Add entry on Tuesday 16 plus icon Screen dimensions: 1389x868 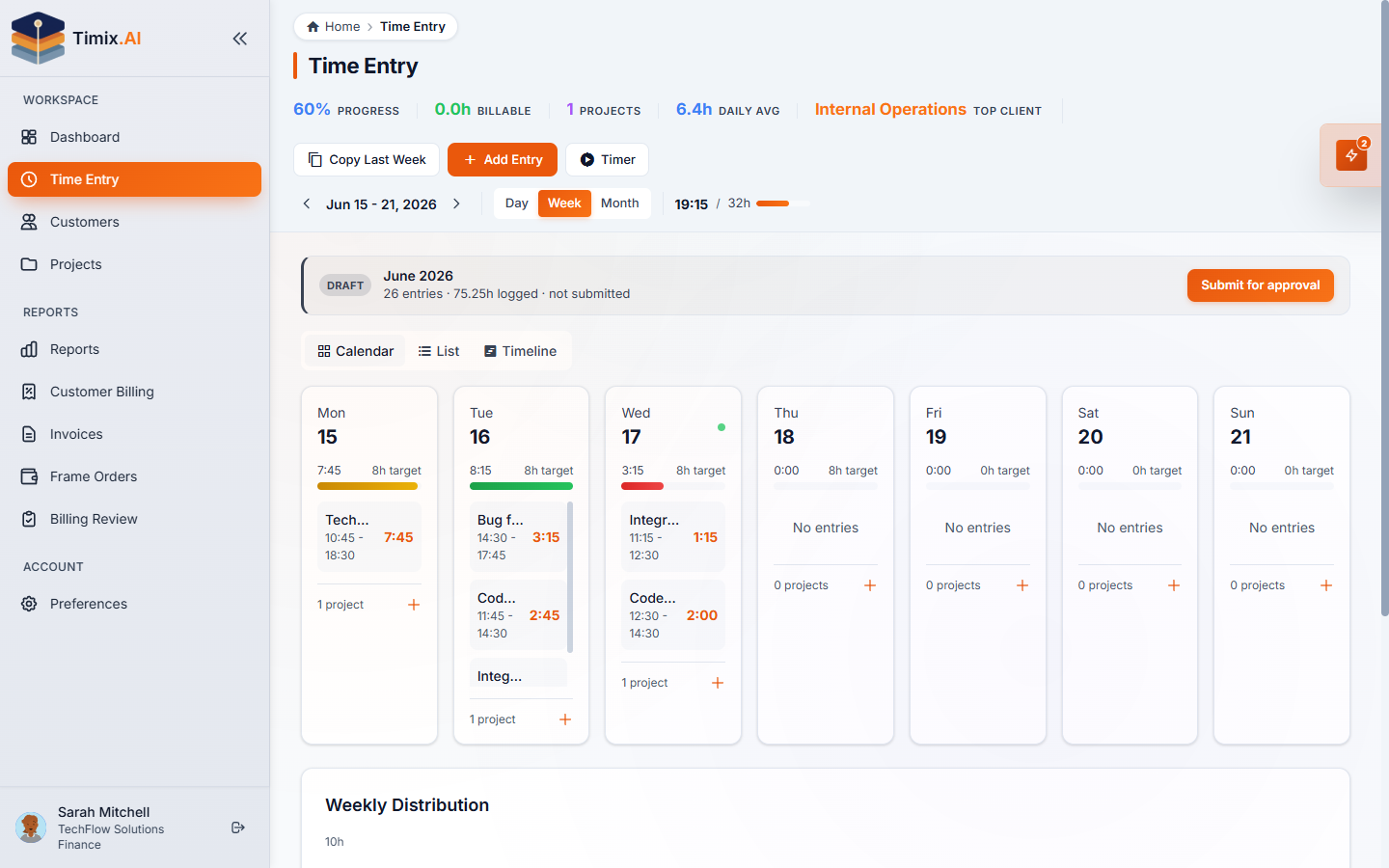point(565,719)
